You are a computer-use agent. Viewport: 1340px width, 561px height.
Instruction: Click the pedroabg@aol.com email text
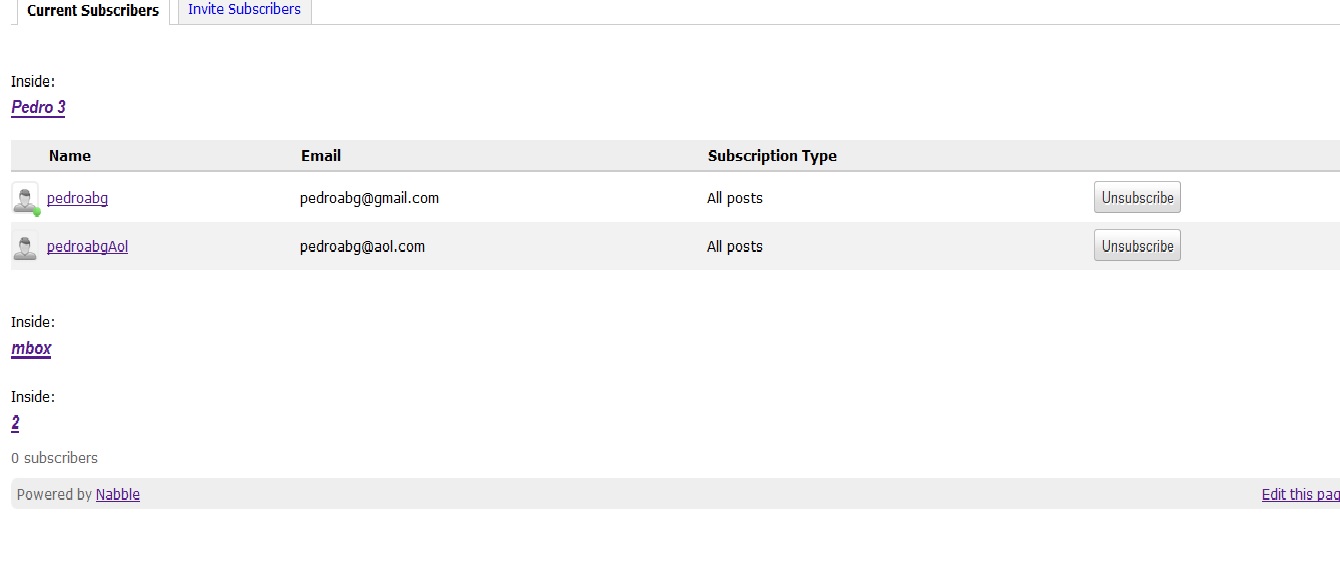362,246
